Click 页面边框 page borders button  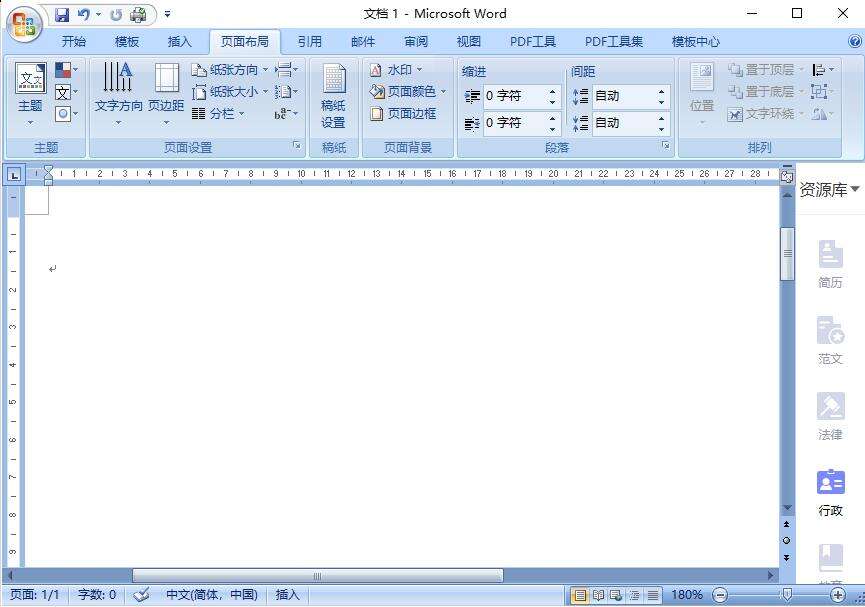point(403,114)
